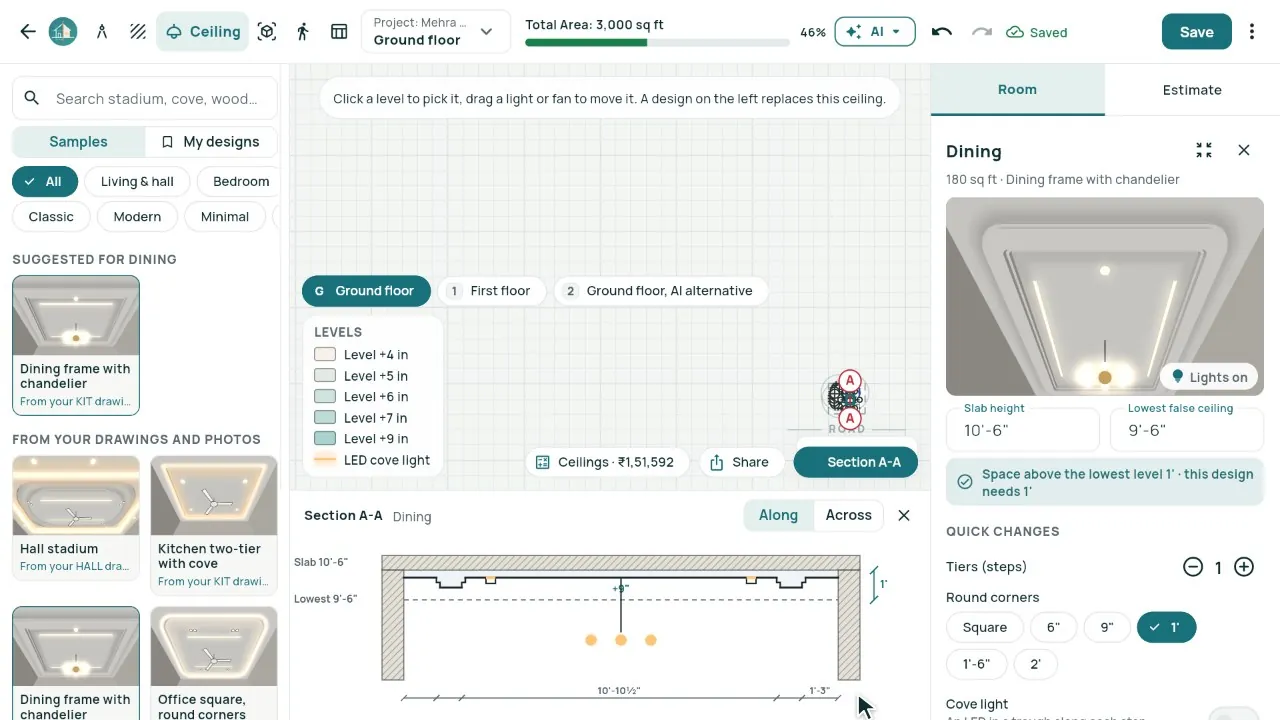The width and height of the screenshot is (1280, 720).
Task: Go back using the arrow icon
Action: click(28, 32)
